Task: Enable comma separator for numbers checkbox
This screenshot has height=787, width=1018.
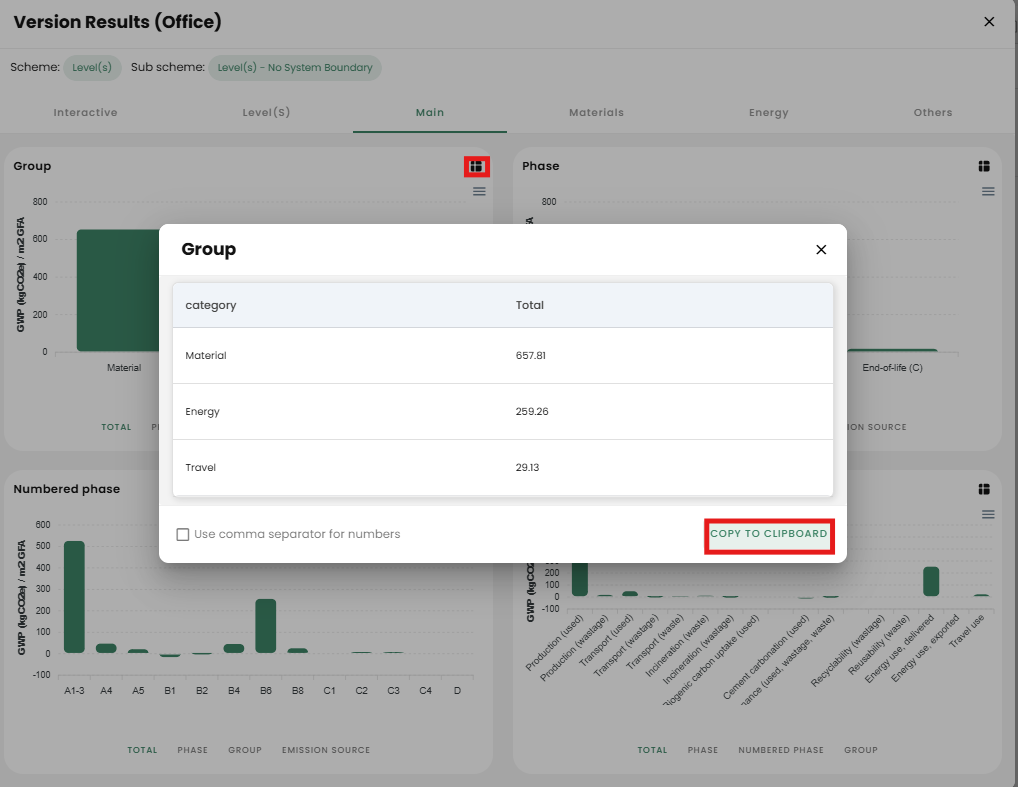Action: click(x=183, y=534)
